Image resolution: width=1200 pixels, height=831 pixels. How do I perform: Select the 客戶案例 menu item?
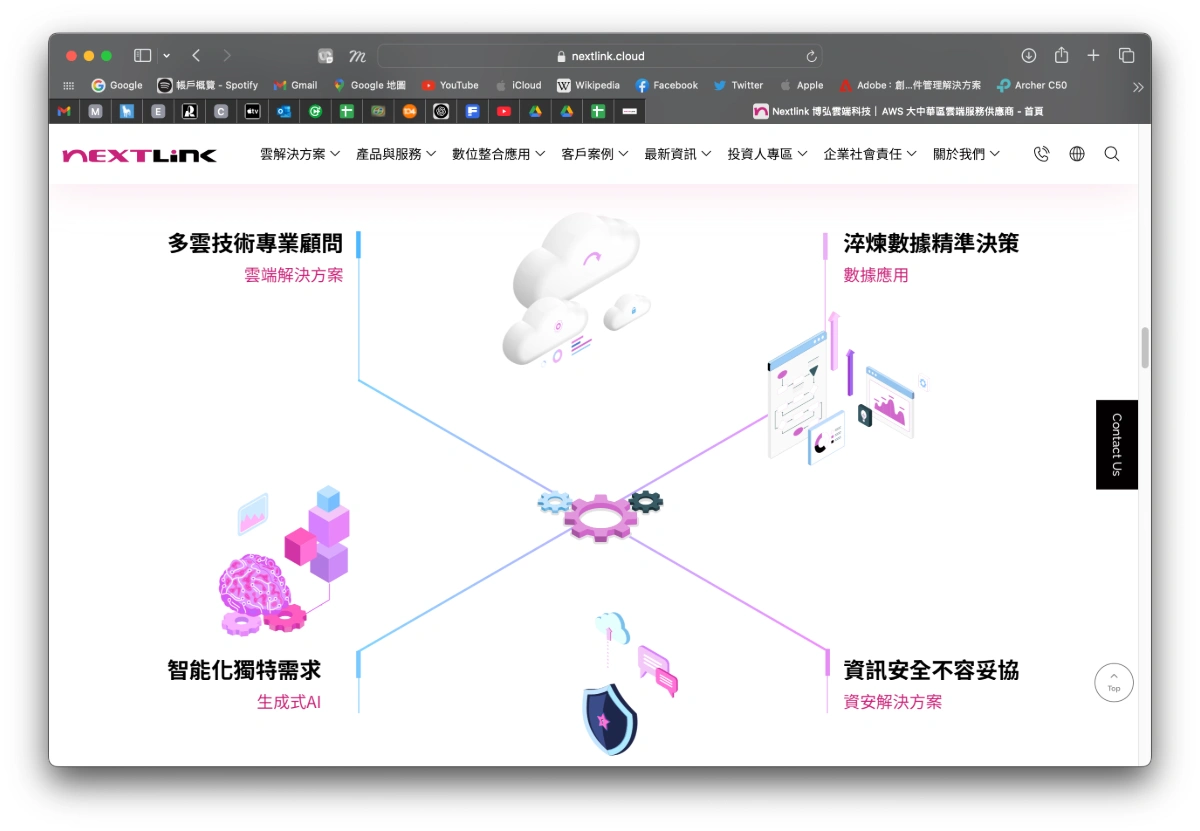[x=594, y=154]
